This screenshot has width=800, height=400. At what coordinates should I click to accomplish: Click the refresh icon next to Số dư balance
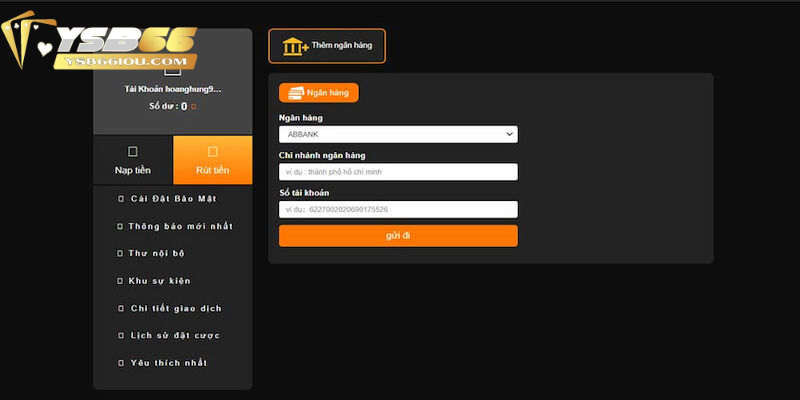click(x=193, y=107)
